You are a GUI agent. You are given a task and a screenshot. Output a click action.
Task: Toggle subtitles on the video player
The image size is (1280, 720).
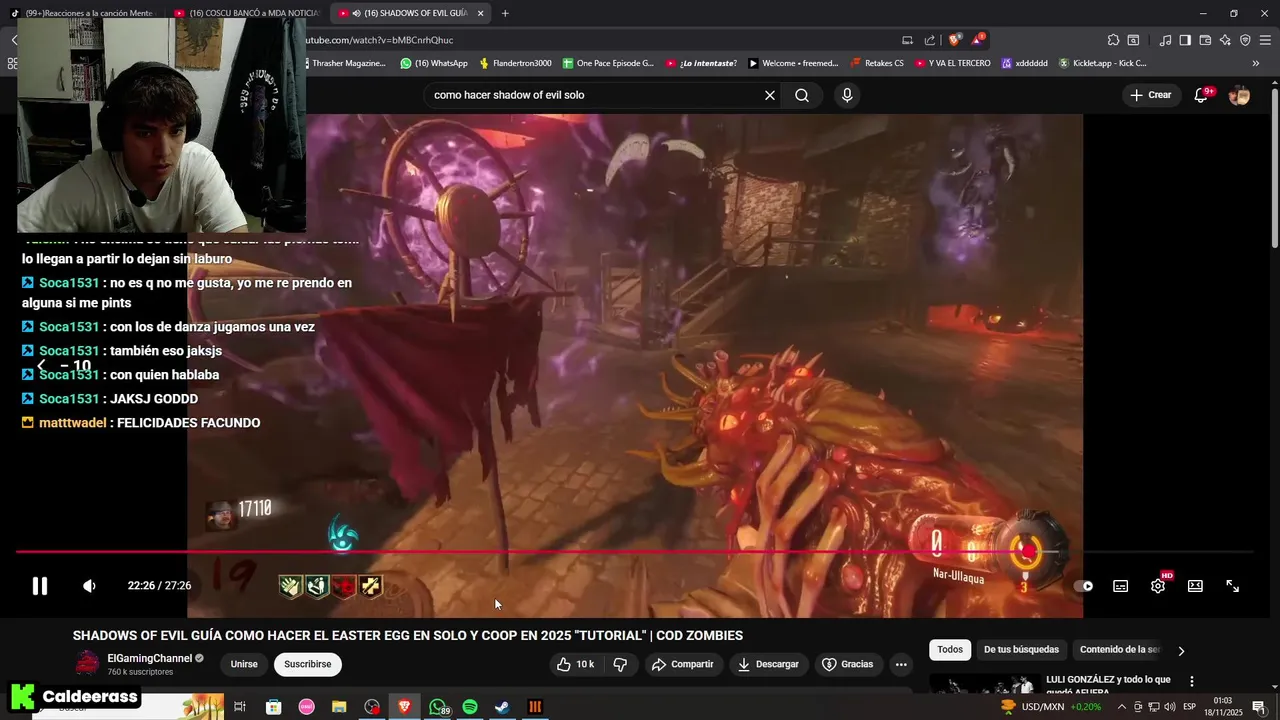(1121, 586)
